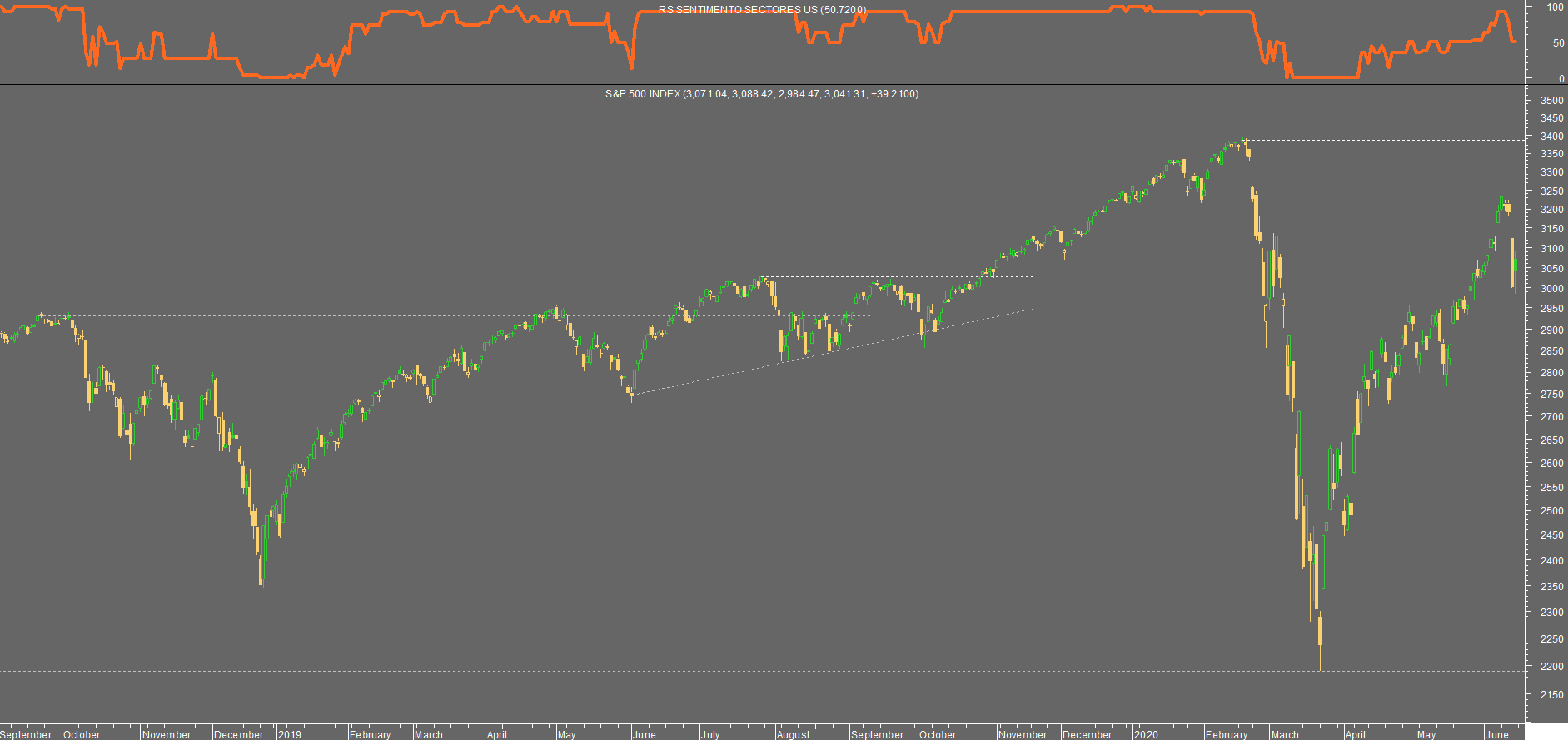Select the 50 label on the sentiment axis
Screen dimensions: 1568x740
pyautogui.click(x=1558, y=42)
